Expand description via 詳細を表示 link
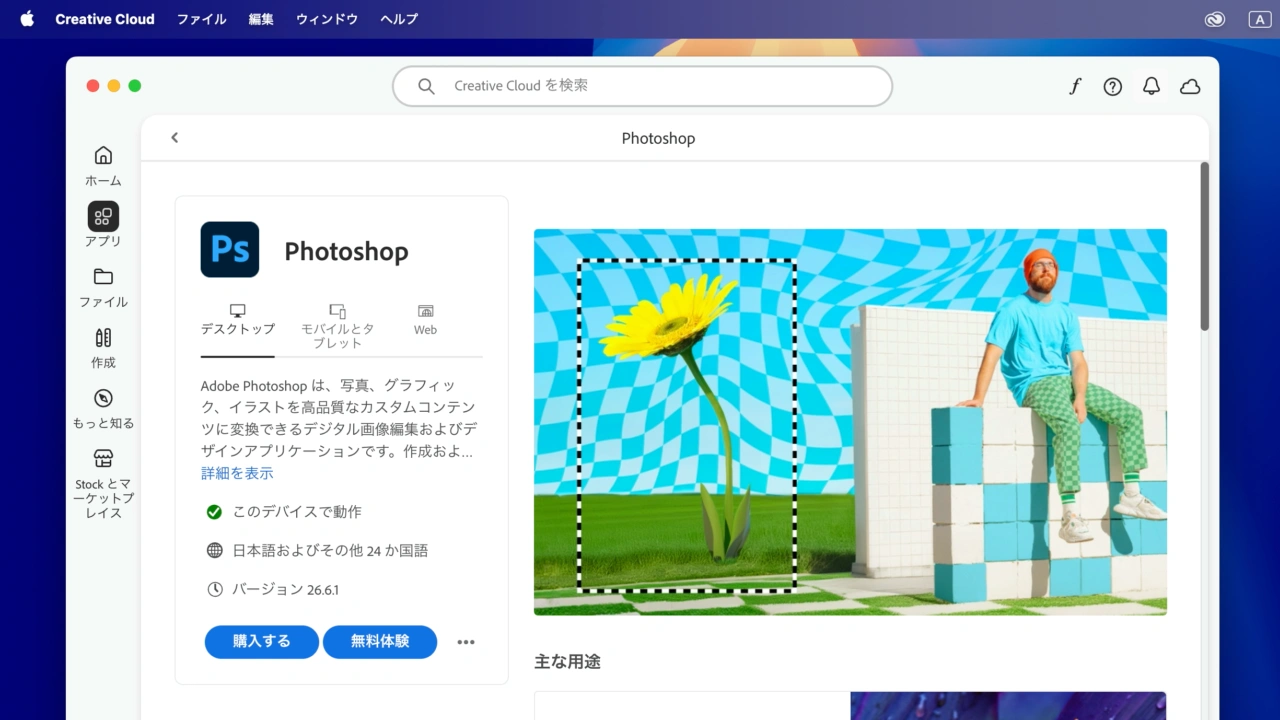Screen dimensions: 1280x720 (x=237, y=473)
